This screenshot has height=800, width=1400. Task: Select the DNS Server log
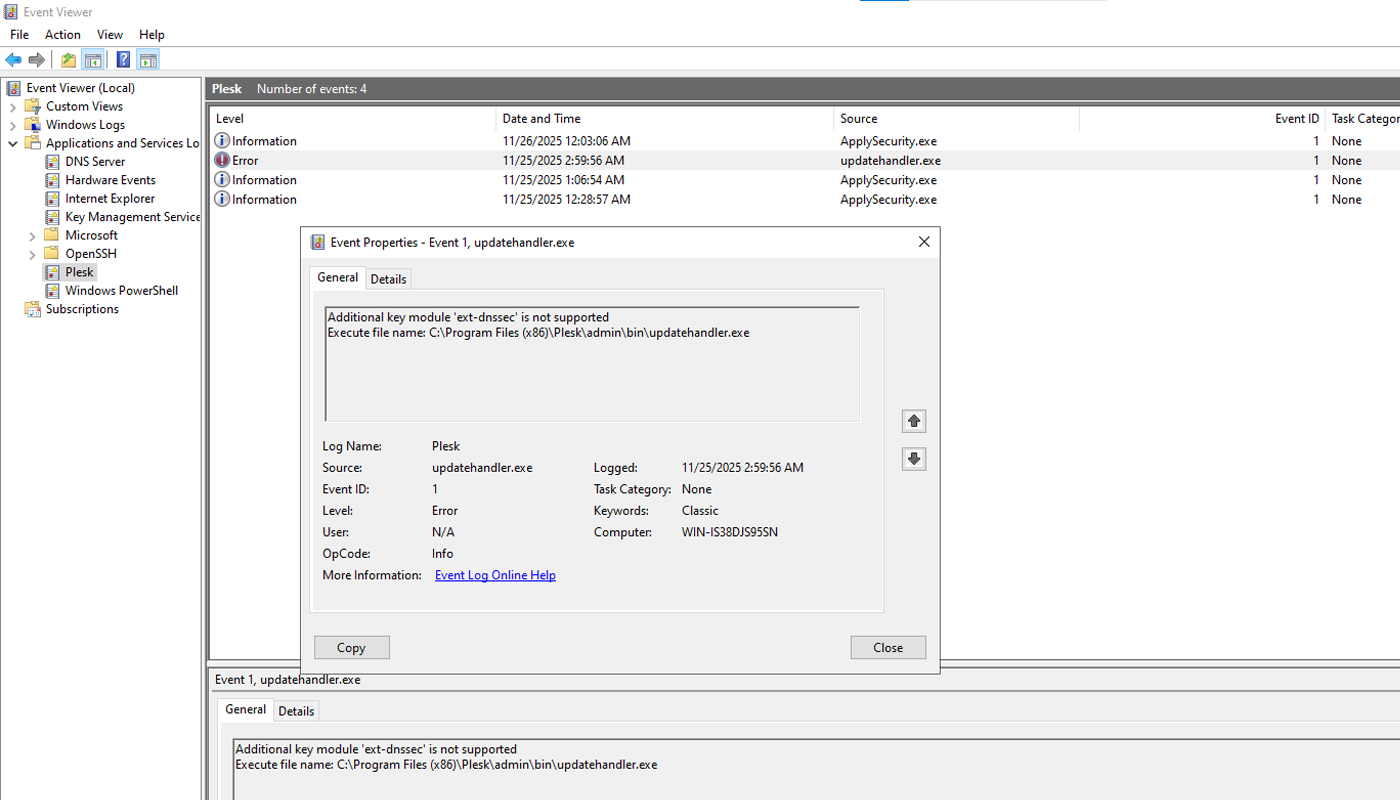(x=95, y=161)
